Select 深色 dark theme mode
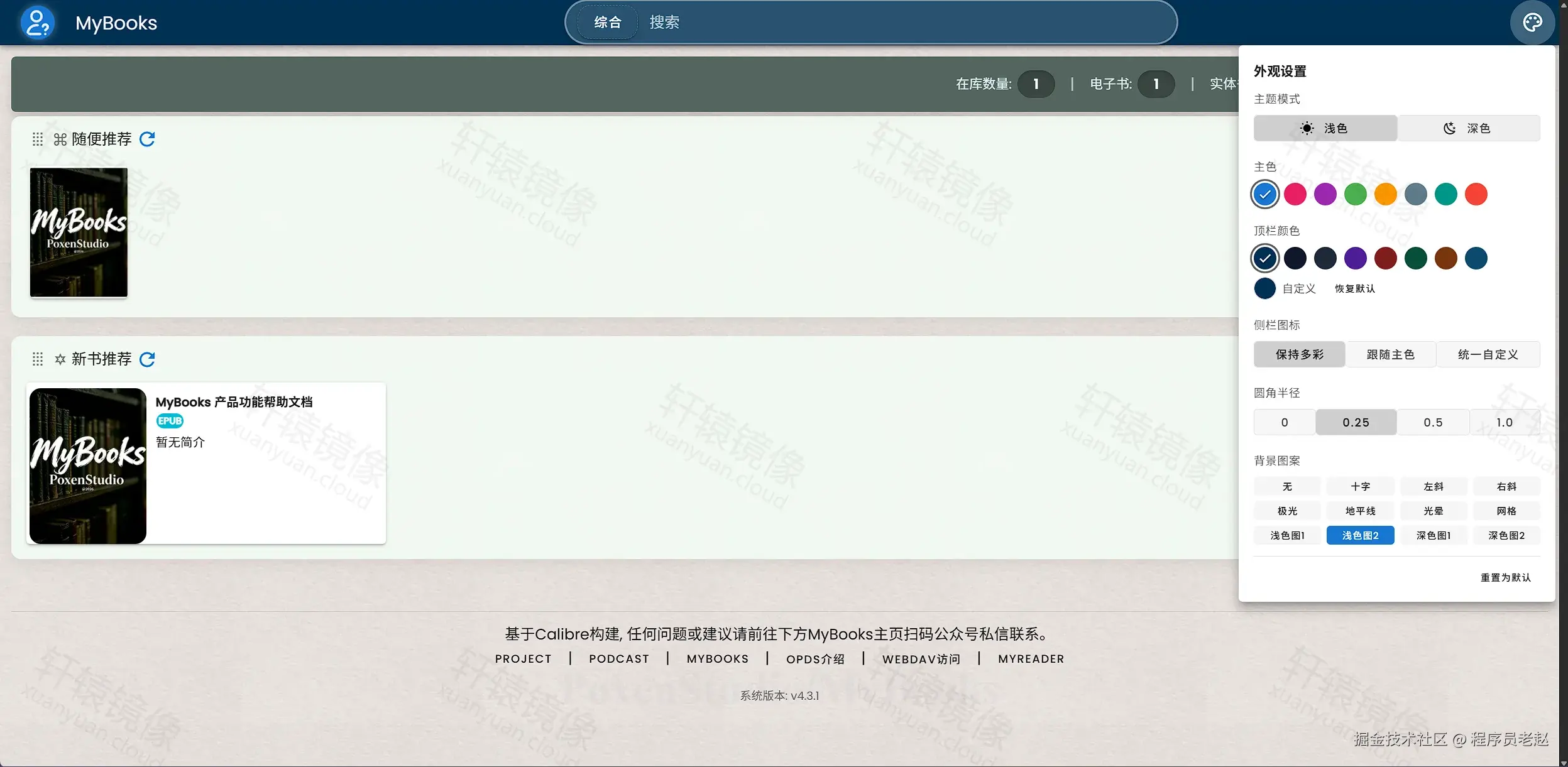The width and height of the screenshot is (1568, 767). click(x=1469, y=128)
